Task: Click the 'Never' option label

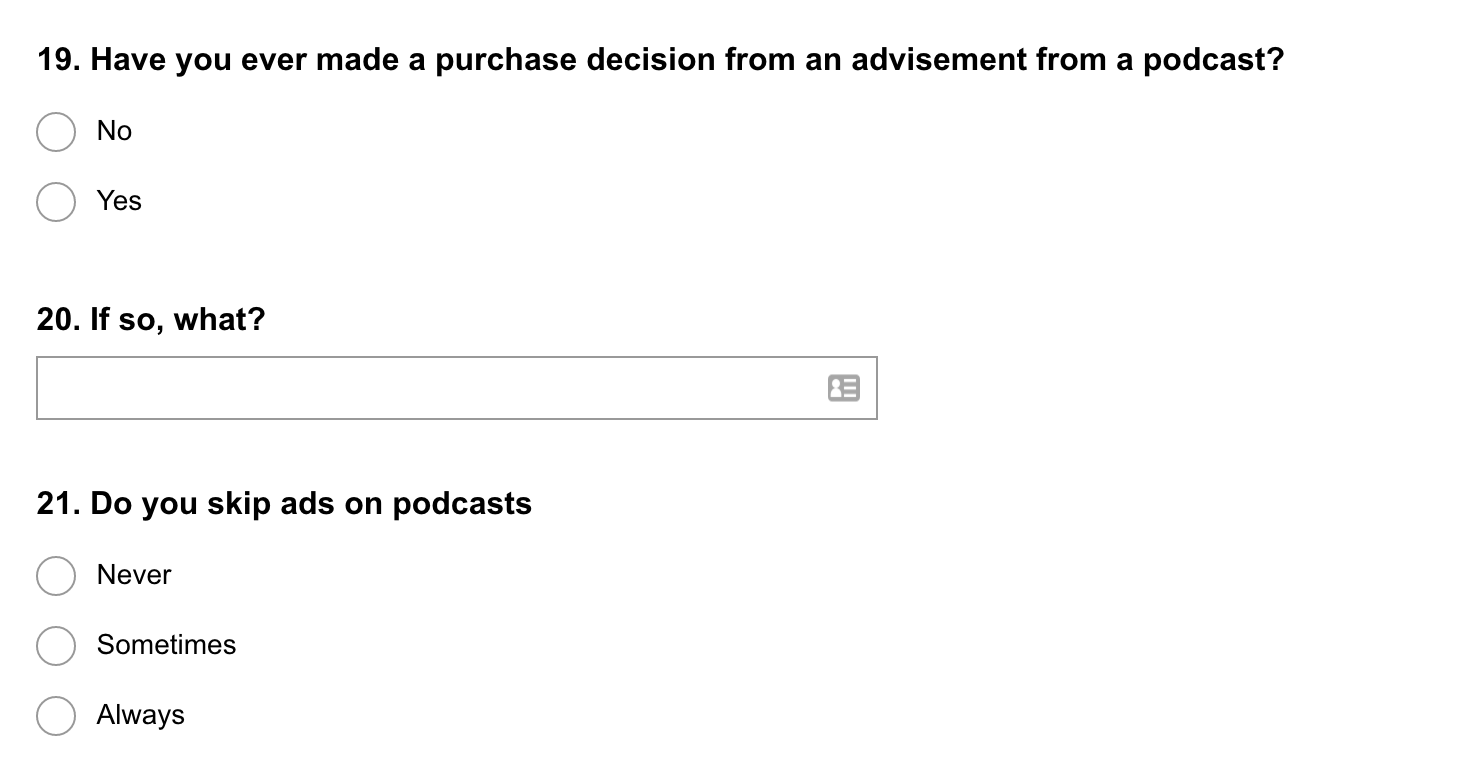Action: [x=134, y=575]
